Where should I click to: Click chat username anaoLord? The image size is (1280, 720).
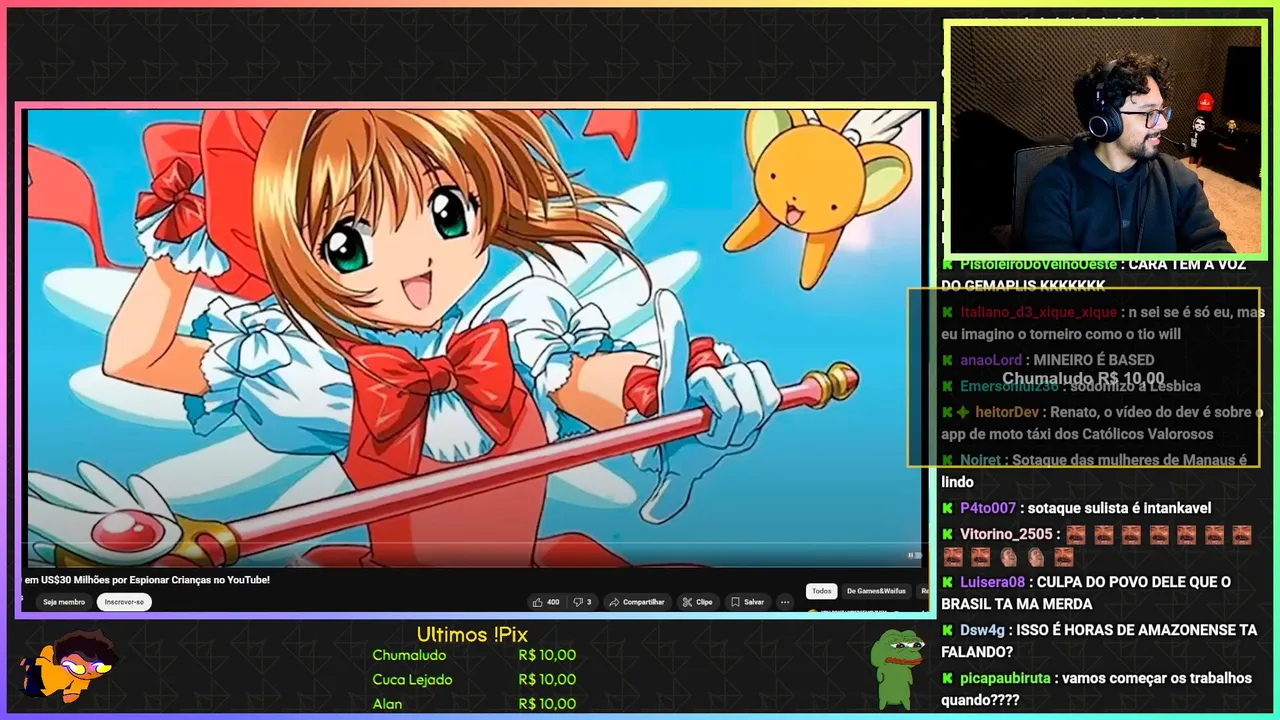tap(991, 360)
